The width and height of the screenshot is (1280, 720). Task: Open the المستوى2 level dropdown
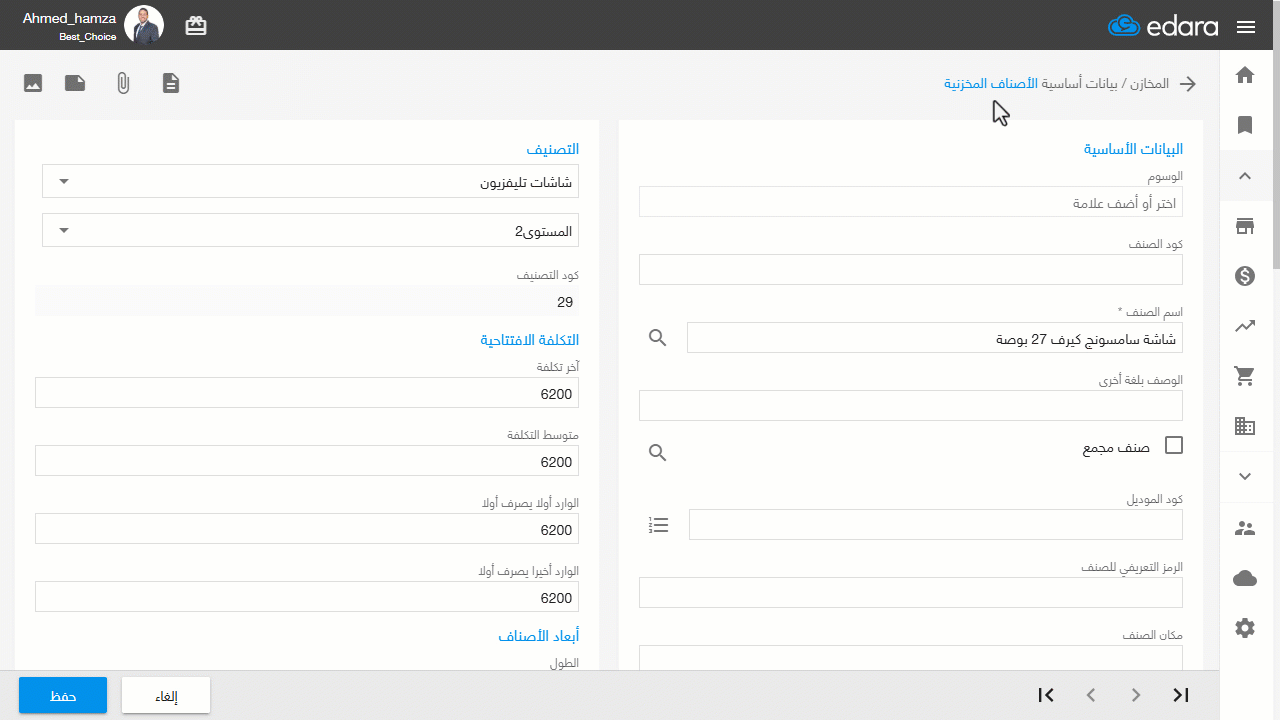coord(310,230)
